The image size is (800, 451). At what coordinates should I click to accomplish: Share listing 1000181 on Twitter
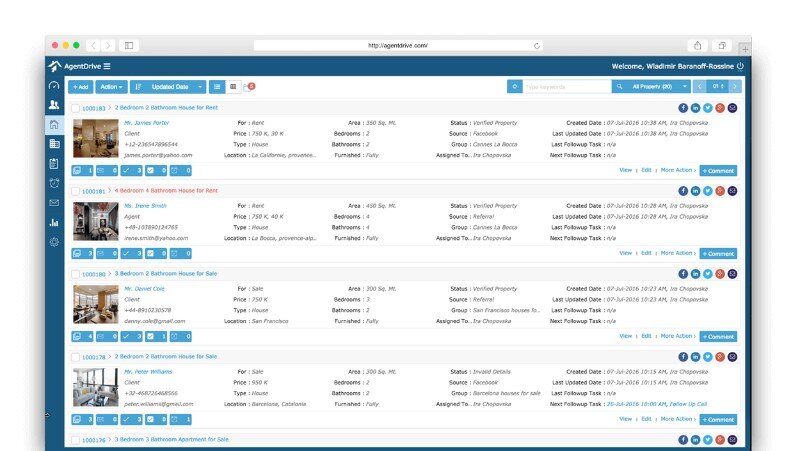coord(708,190)
